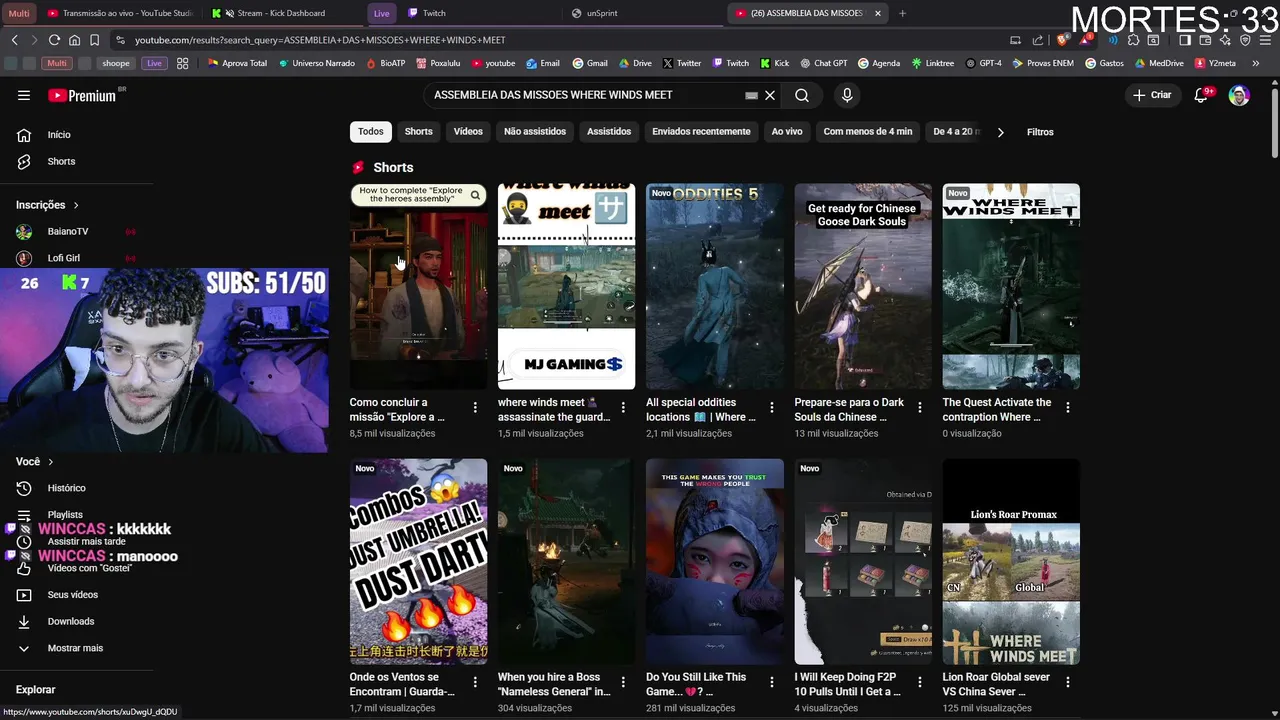The height and width of the screenshot is (720, 1280).
Task: Select the Enviados recentemente filter chip
Action: [701, 132]
